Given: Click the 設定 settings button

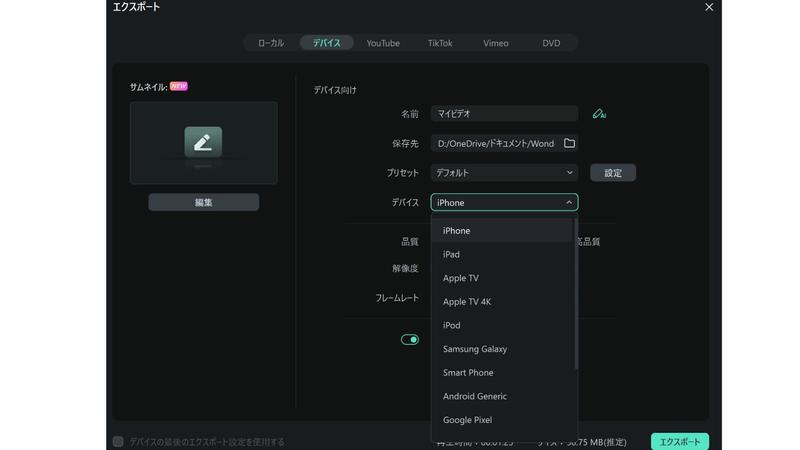Looking at the screenshot, I should [613, 173].
